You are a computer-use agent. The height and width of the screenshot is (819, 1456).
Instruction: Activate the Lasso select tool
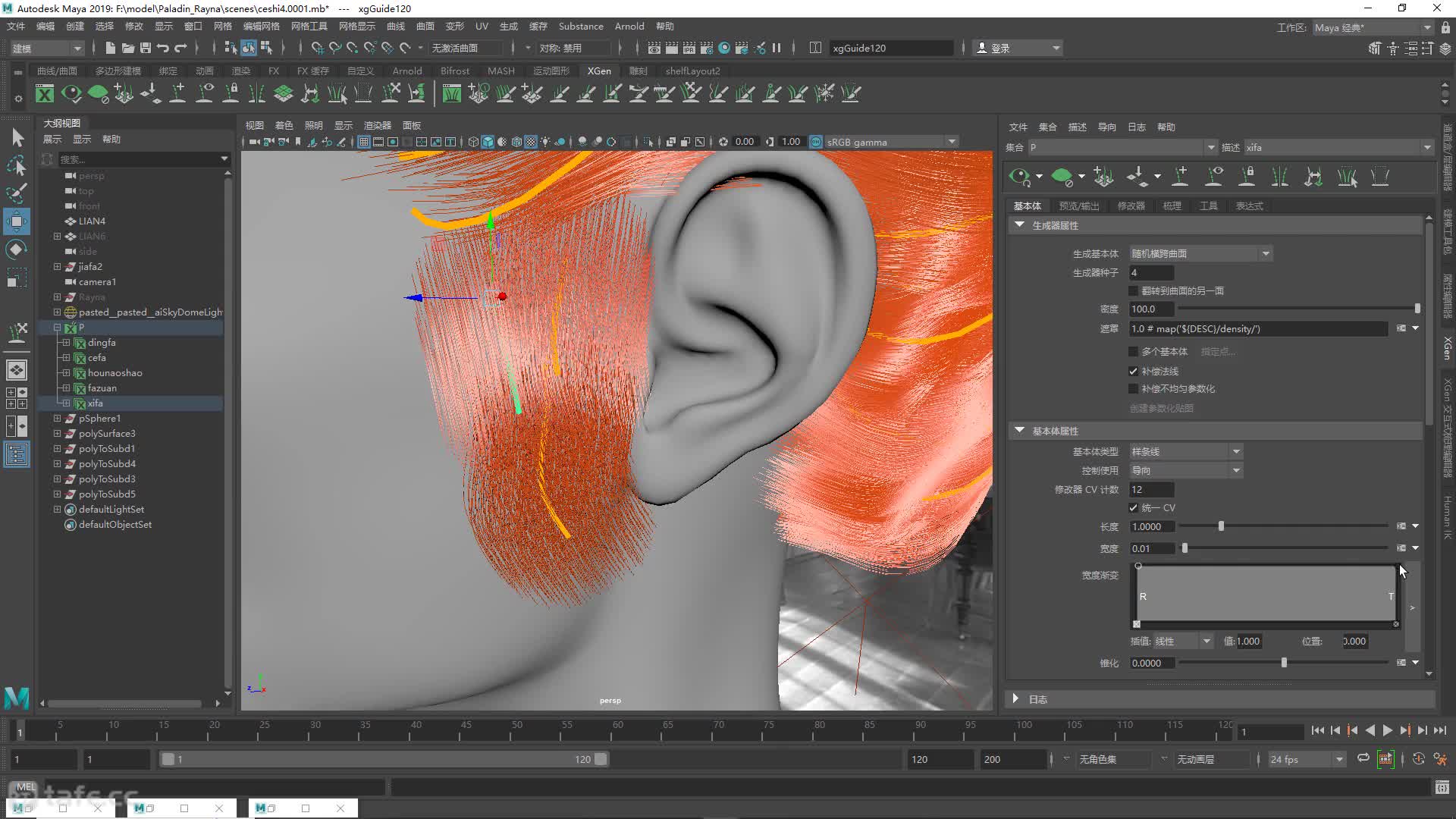pyautogui.click(x=17, y=165)
